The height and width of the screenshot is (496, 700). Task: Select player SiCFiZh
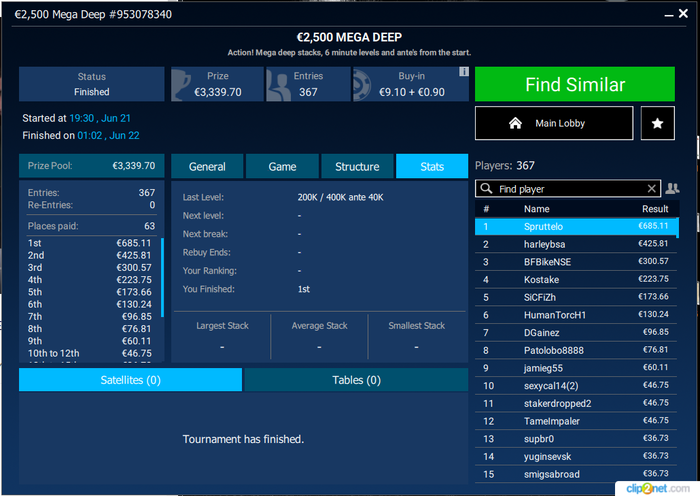[576, 297]
